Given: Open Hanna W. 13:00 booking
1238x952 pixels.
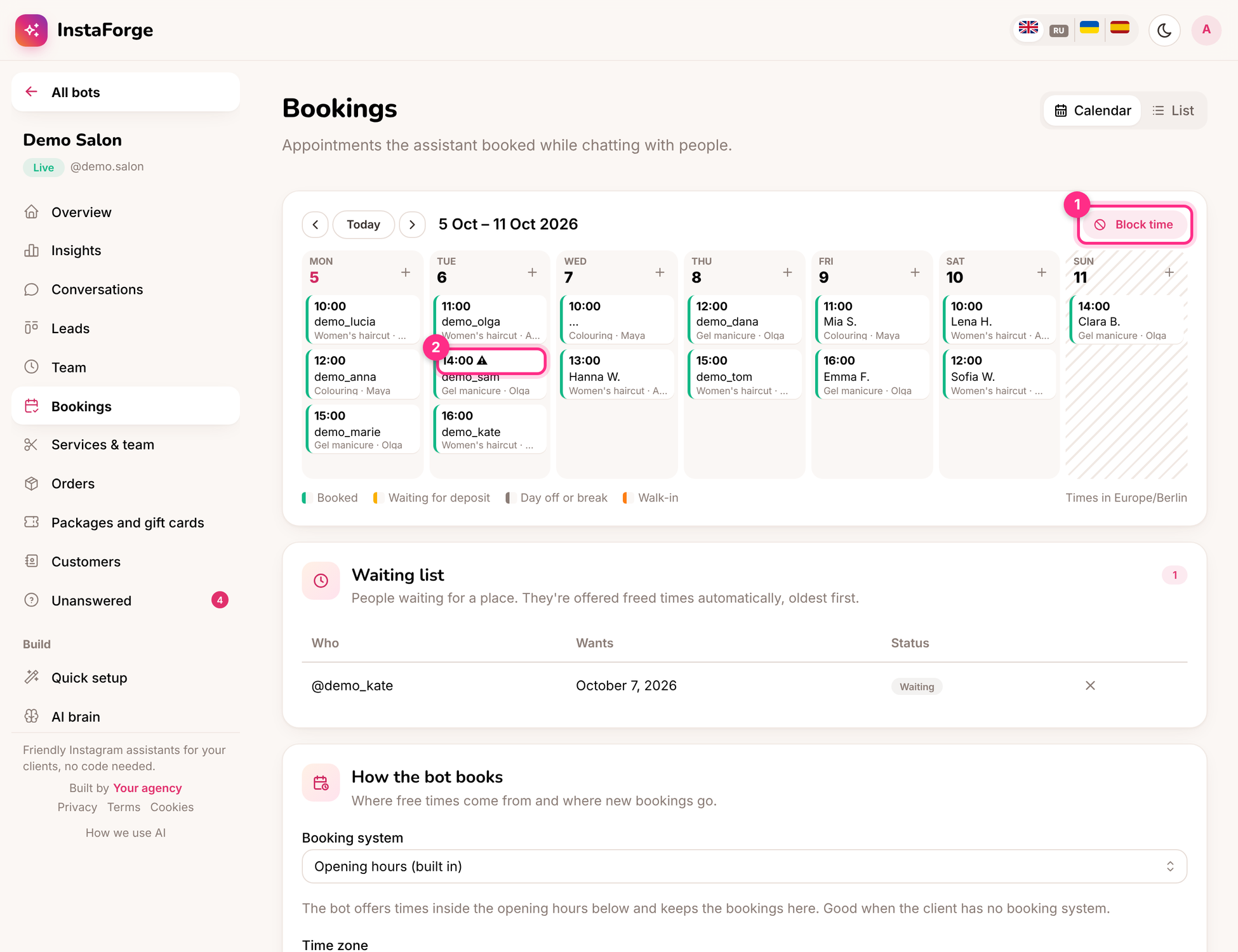Looking at the screenshot, I should pyautogui.click(x=617, y=374).
